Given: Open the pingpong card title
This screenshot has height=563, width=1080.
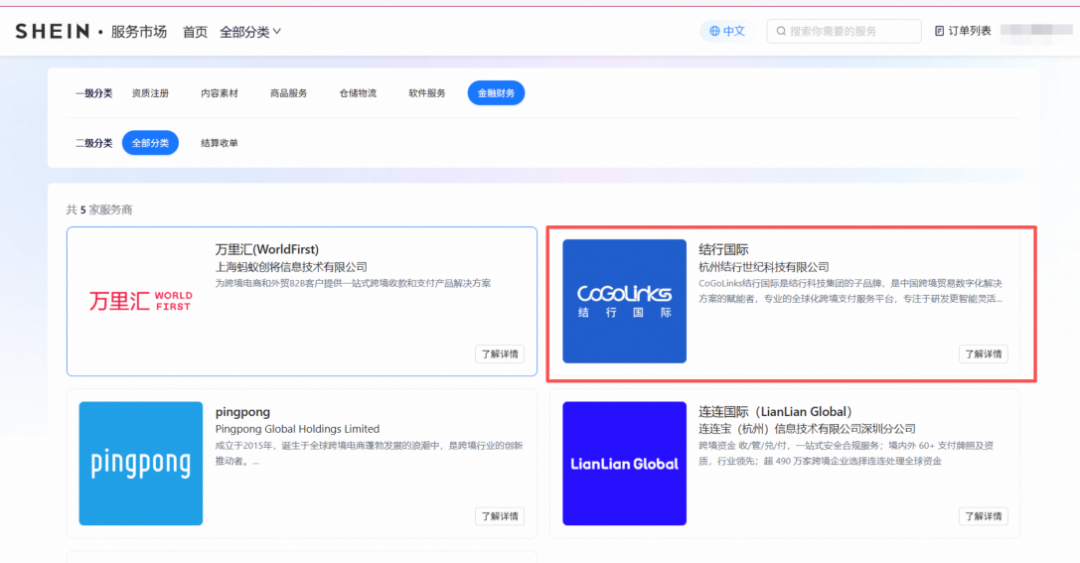Looking at the screenshot, I should pyautogui.click(x=242, y=412).
